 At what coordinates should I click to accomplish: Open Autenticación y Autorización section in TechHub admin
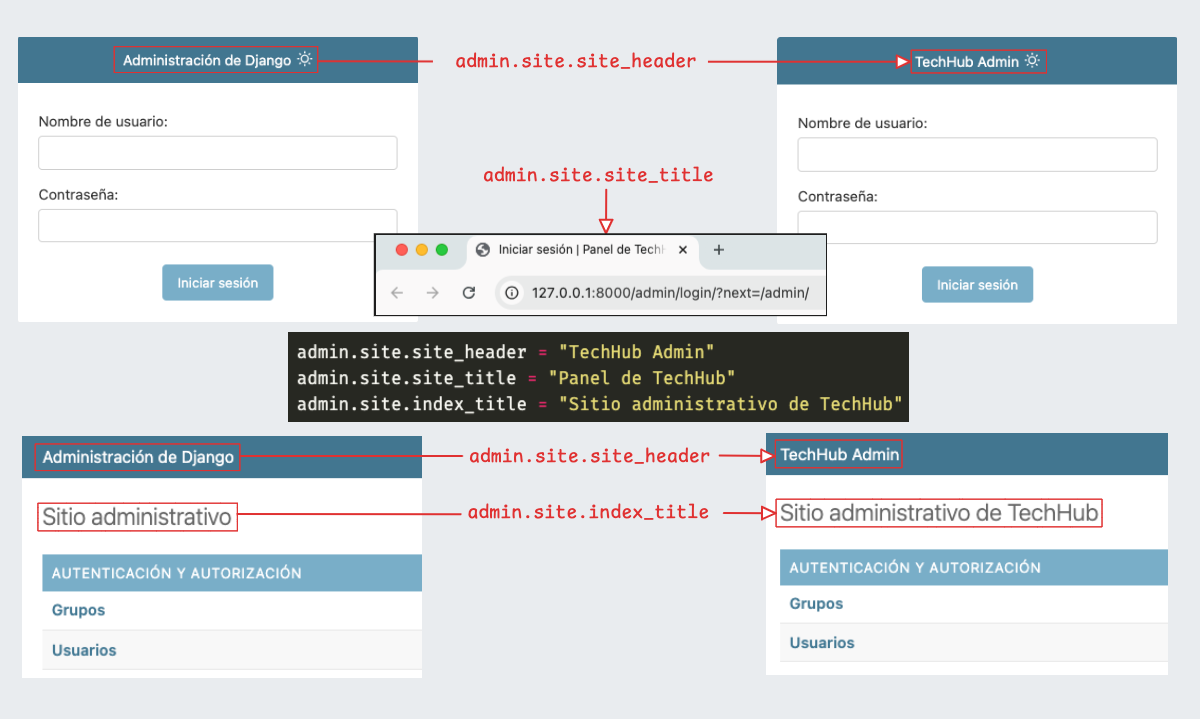[915, 568]
